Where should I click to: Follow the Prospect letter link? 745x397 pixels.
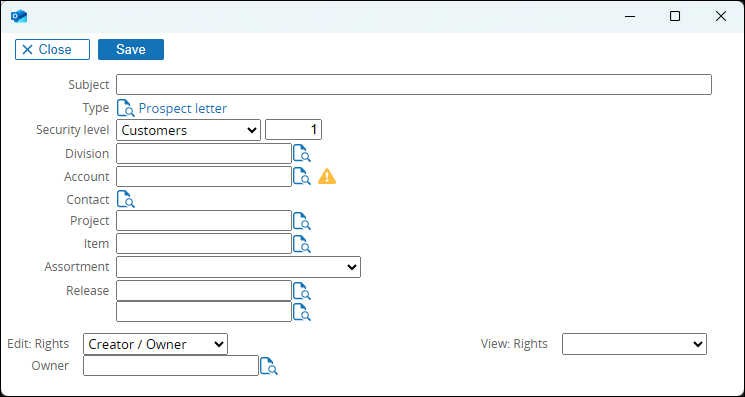click(183, 109)
